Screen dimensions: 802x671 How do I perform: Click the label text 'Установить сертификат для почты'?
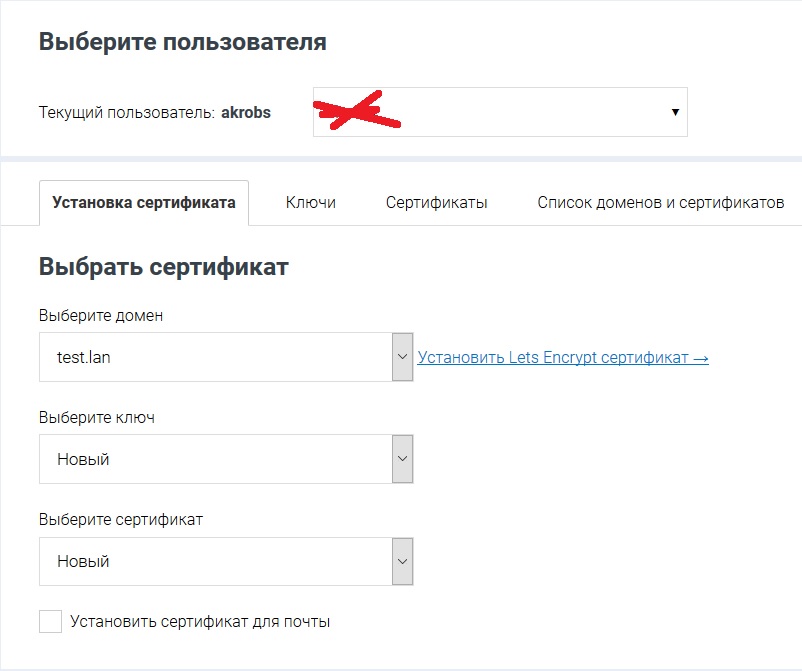coord(200,622)
